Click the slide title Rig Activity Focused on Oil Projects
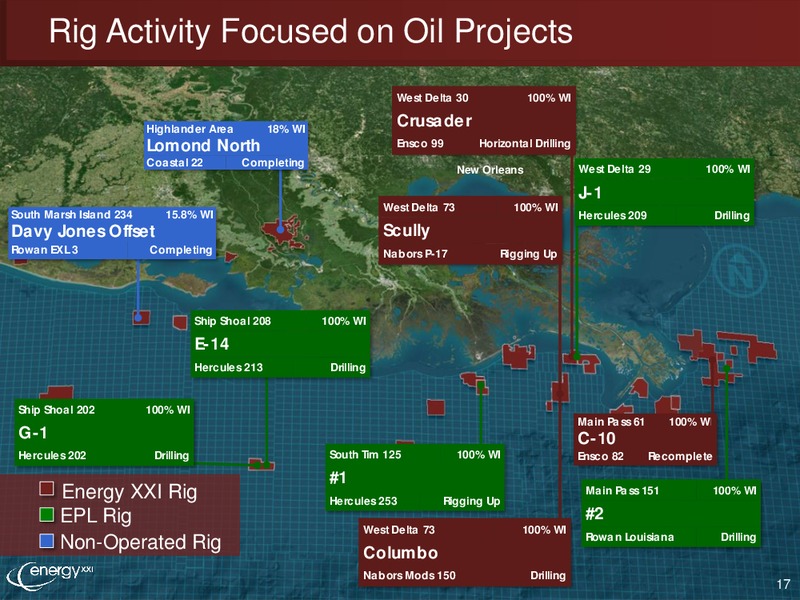 (x=310, y=32)
